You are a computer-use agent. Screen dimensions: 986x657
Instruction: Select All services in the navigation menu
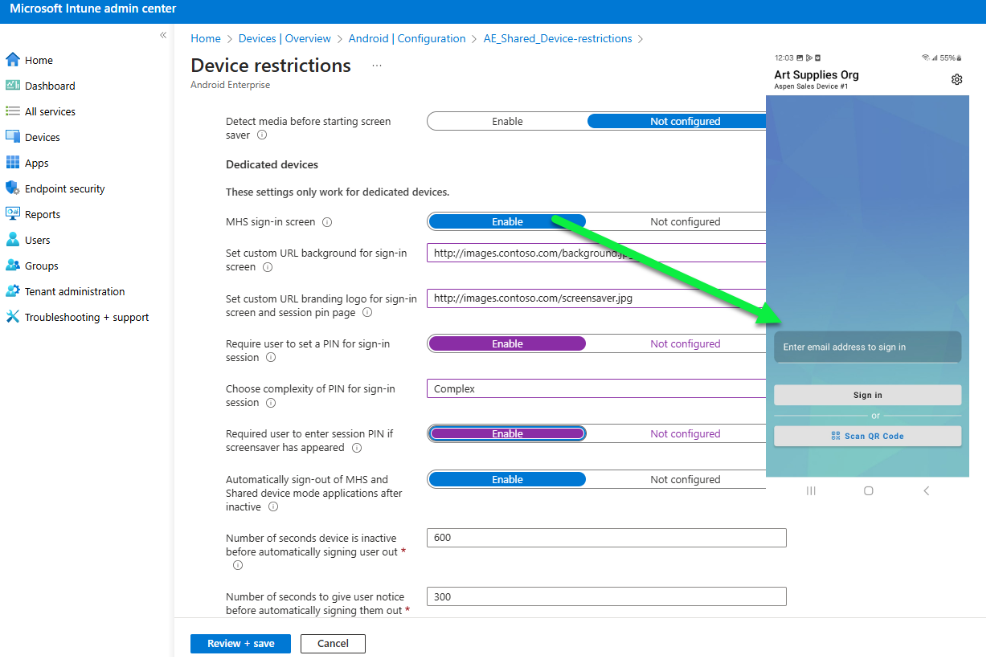(x=50, y=112)
